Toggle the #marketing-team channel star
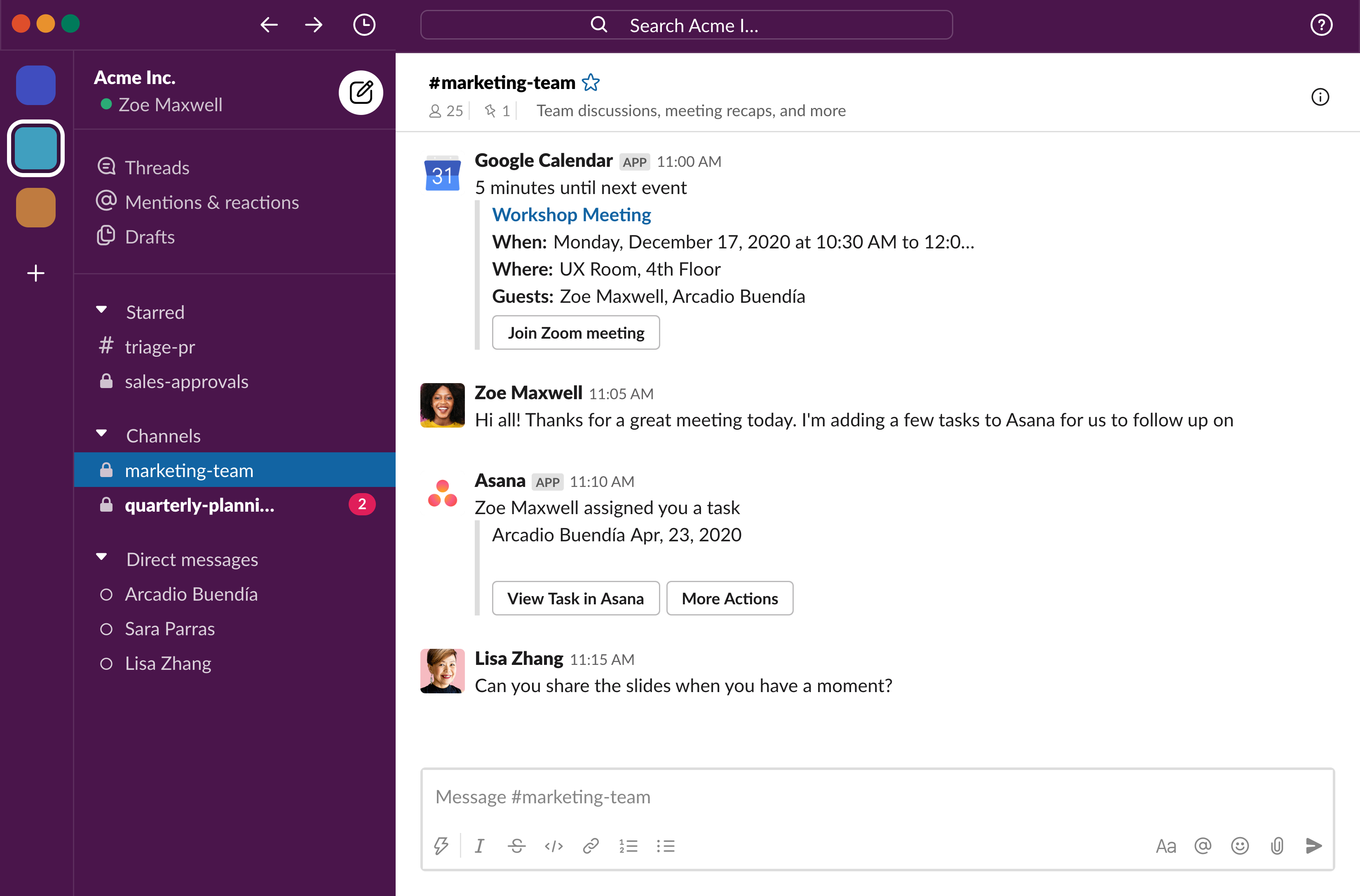Screen dimensions: 1360x896 point(591,83)
